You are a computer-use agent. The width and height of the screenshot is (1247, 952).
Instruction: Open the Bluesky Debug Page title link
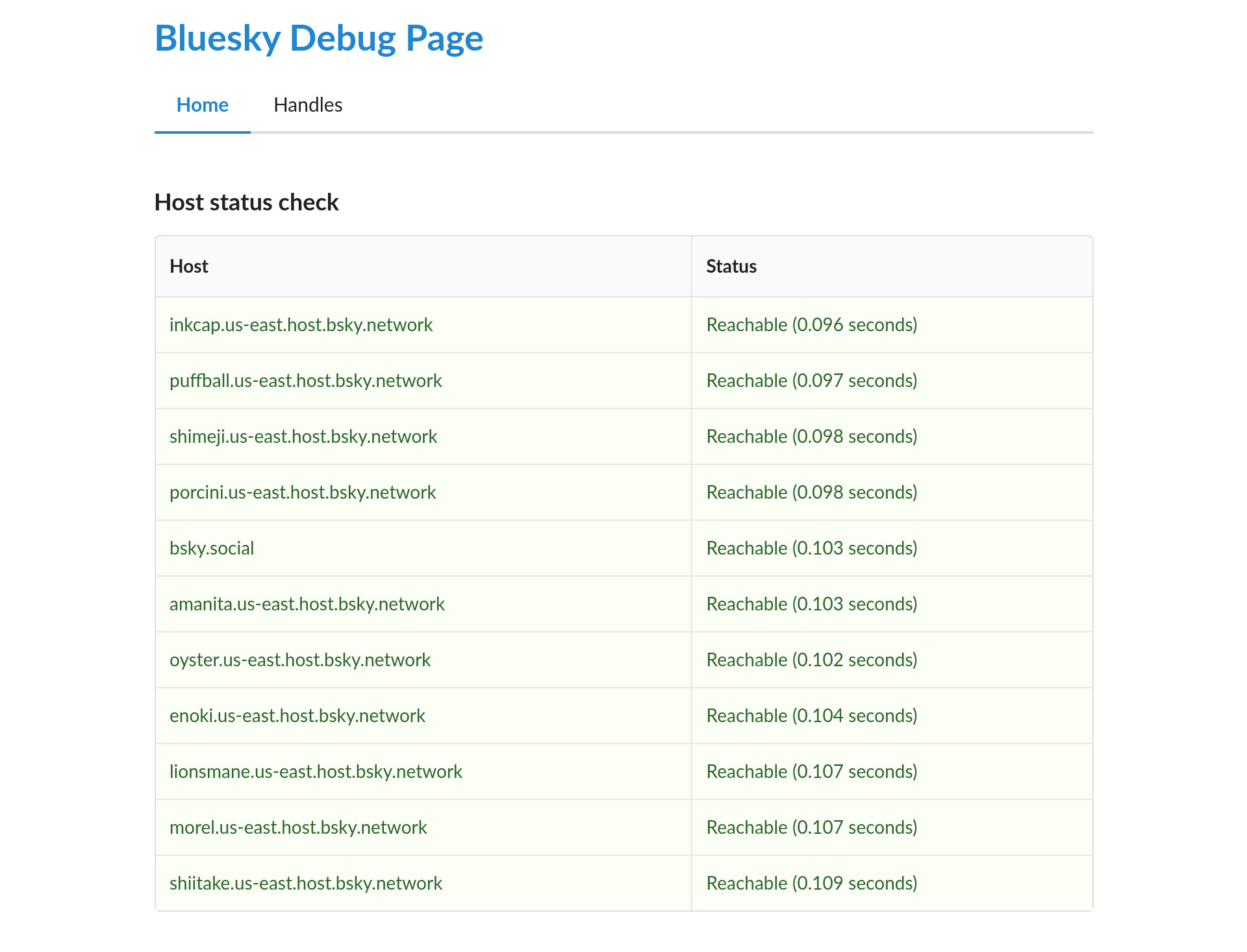[x=319, y=38]
